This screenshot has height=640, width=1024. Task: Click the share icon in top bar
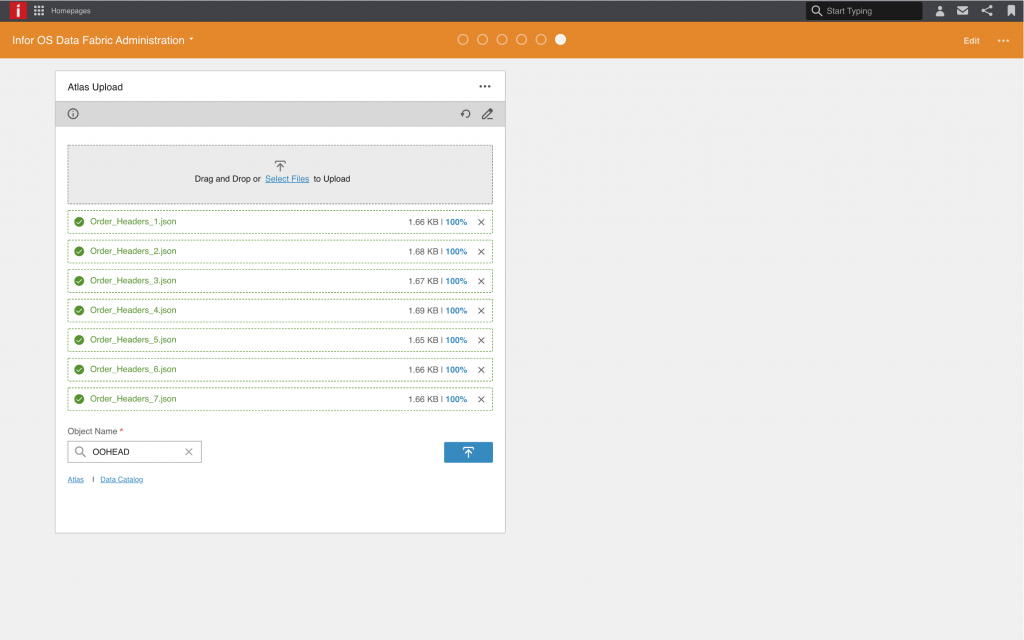pos(987,11)
